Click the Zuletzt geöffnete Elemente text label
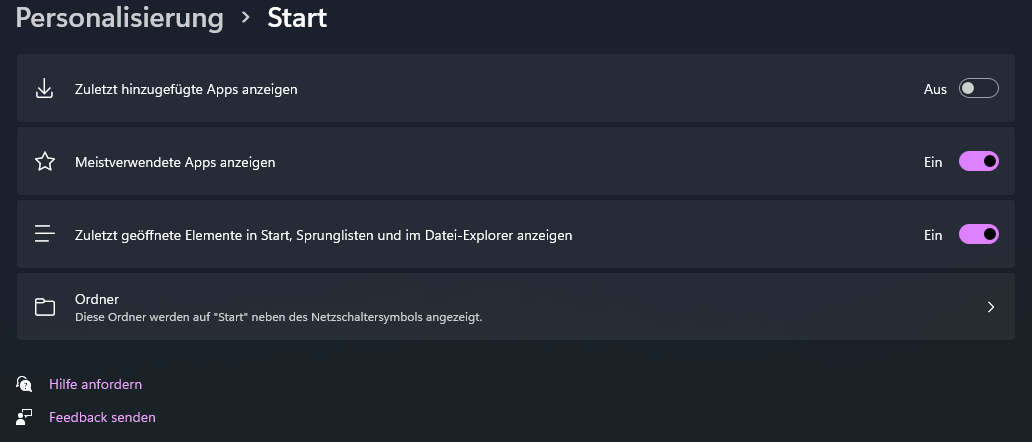 (323, 235)
